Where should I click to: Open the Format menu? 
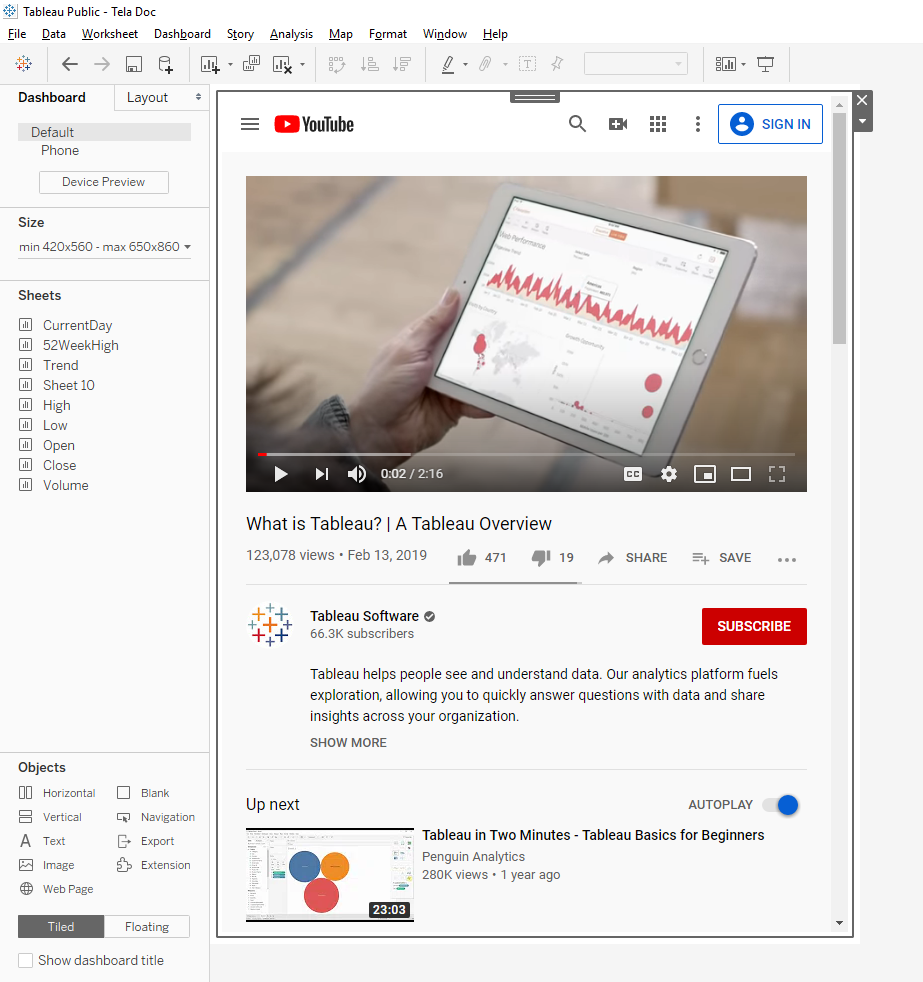point(388,34)
